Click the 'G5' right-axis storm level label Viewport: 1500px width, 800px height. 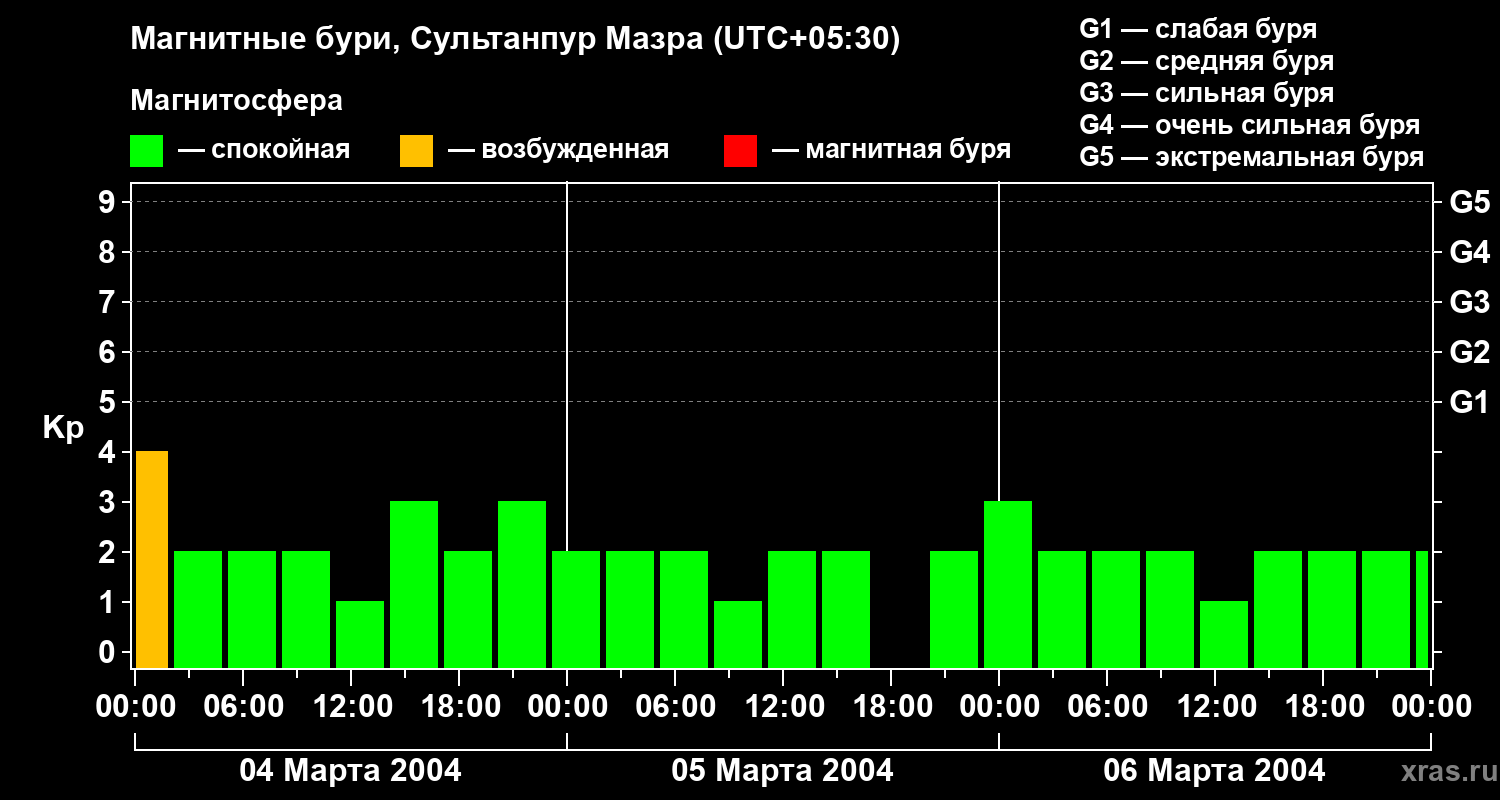coord(1469,202)
